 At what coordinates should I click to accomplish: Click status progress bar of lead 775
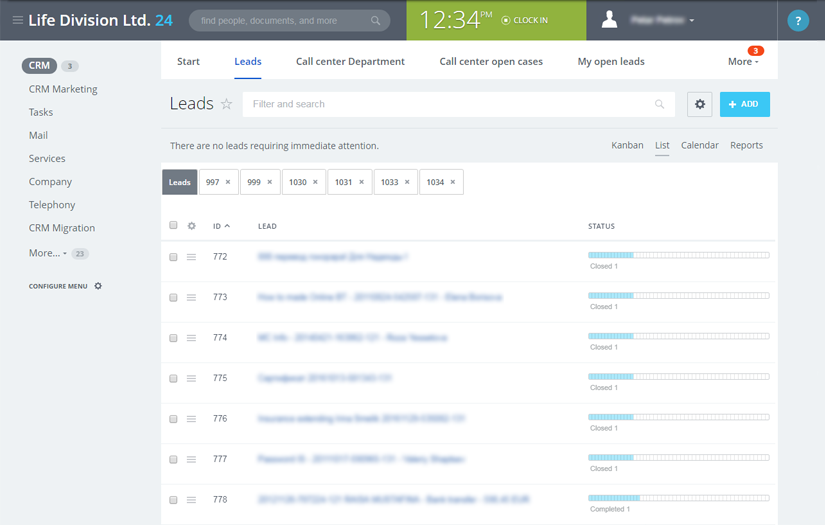(x=679, y=377)
